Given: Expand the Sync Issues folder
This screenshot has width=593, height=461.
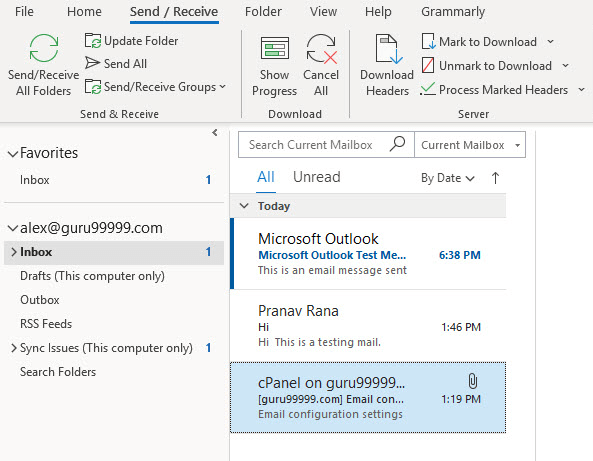Looking at the screenshot, I should point(14,348).
